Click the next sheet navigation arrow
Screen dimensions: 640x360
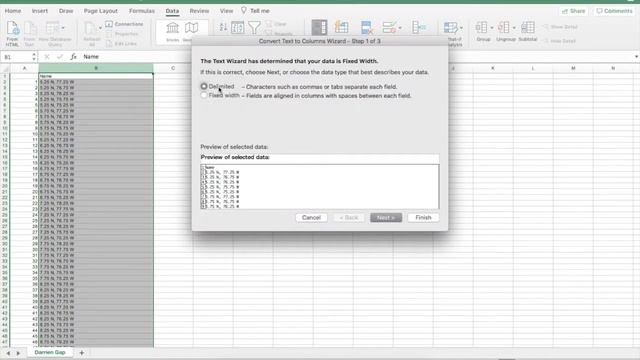pos(18,353)
